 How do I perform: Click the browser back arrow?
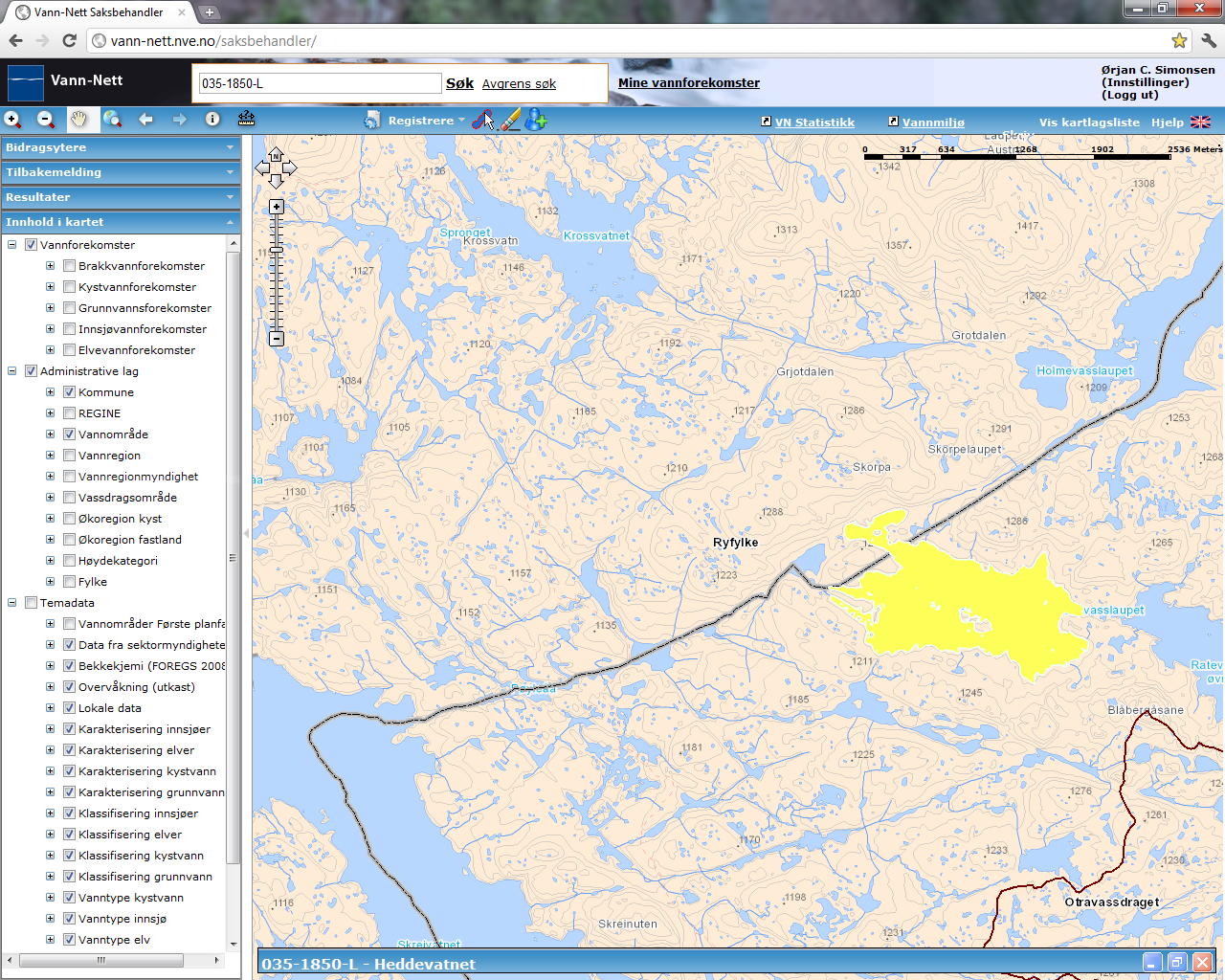15,40
